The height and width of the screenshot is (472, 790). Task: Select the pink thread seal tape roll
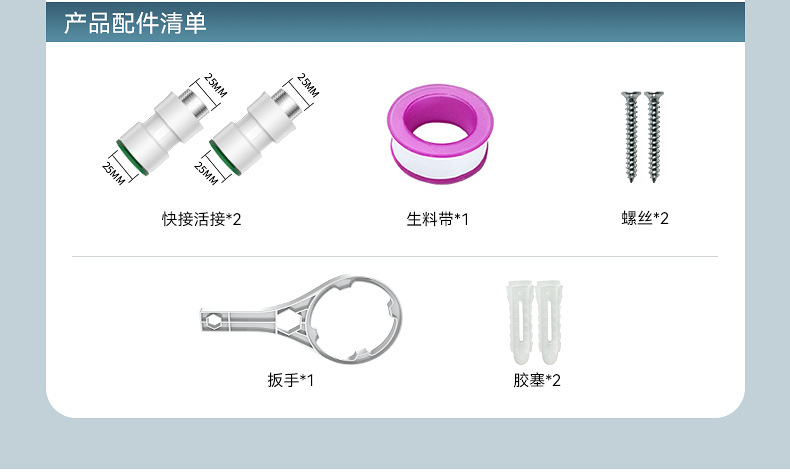click(x=440, y=133)
